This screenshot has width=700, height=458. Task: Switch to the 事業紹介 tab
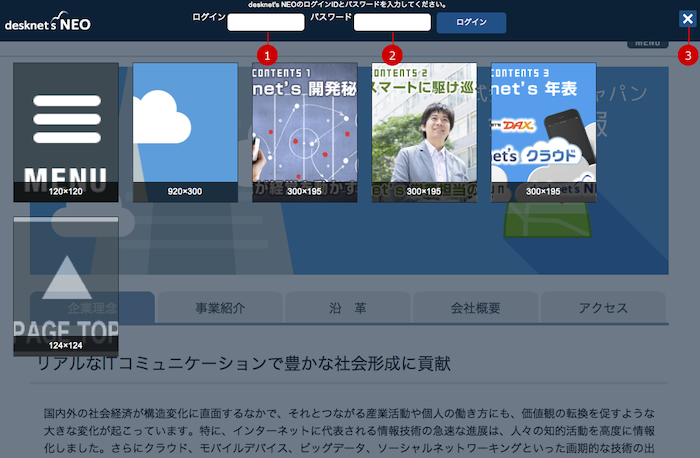(x=220, y=308)
